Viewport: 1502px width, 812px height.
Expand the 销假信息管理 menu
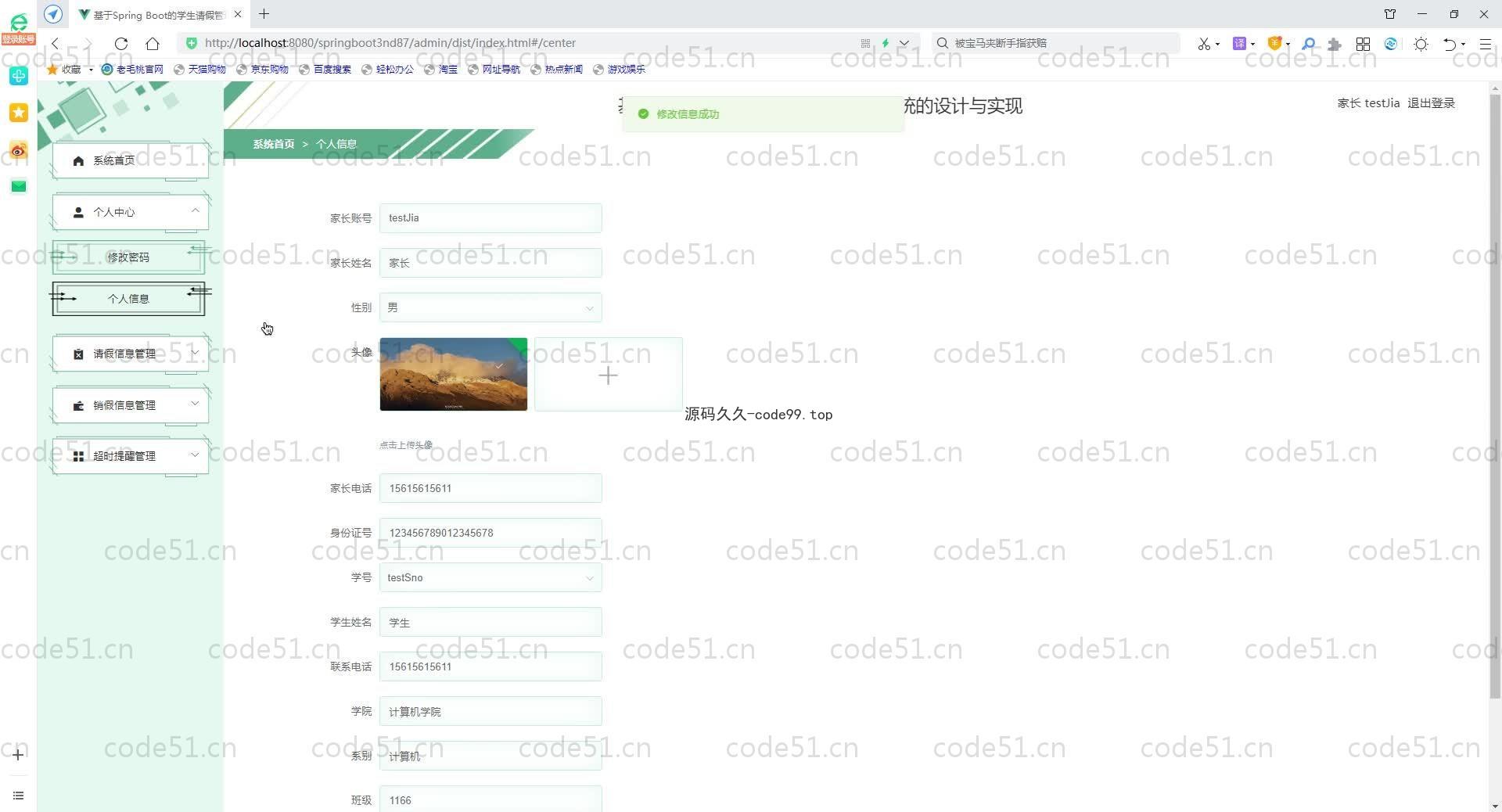[x=130, y=405]
